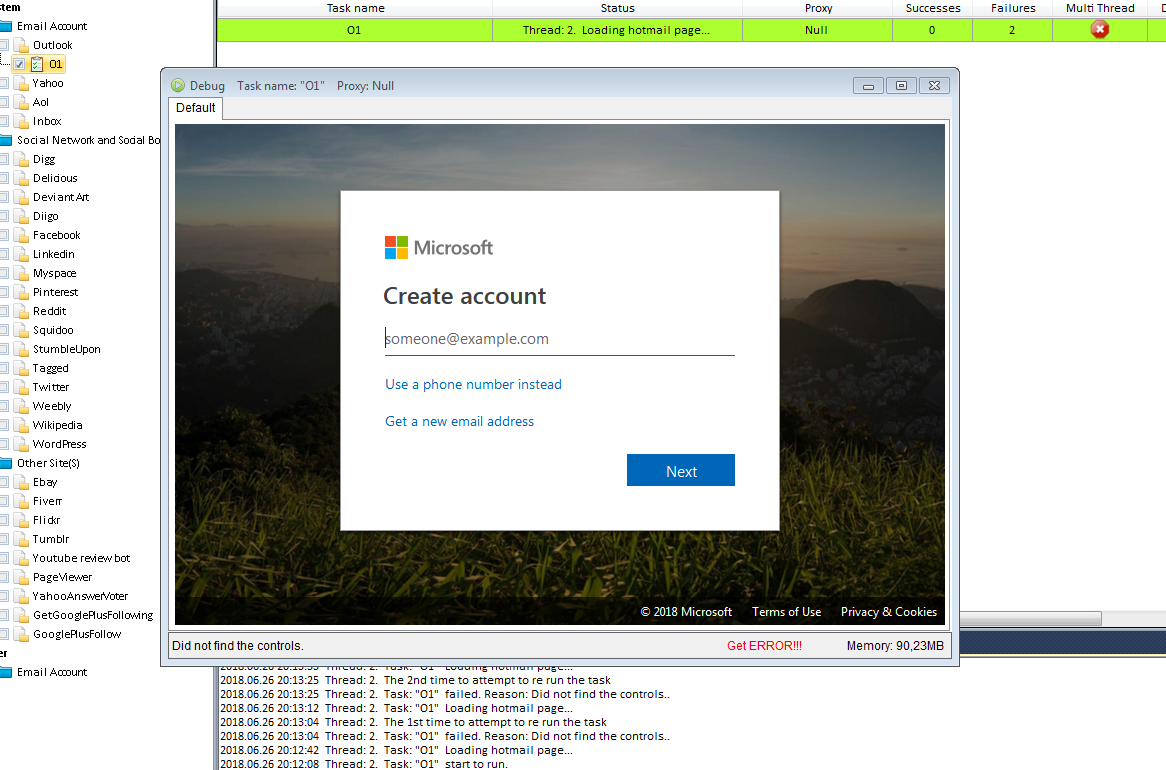
Task: Click the green Debug play icon
Action: click(x=178, y=86)
